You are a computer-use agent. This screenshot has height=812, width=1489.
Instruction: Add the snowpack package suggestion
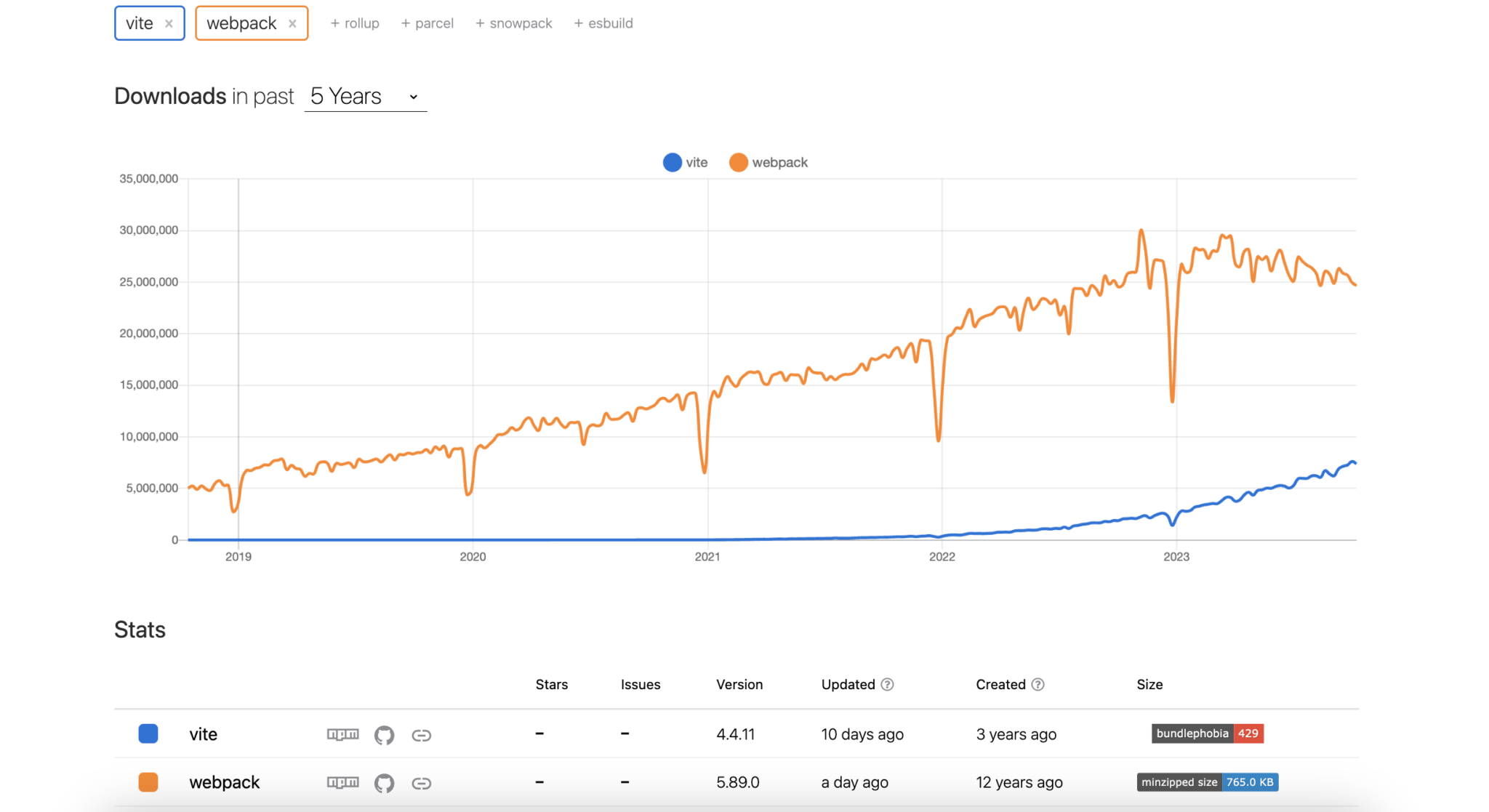click(x=514, y=23)
